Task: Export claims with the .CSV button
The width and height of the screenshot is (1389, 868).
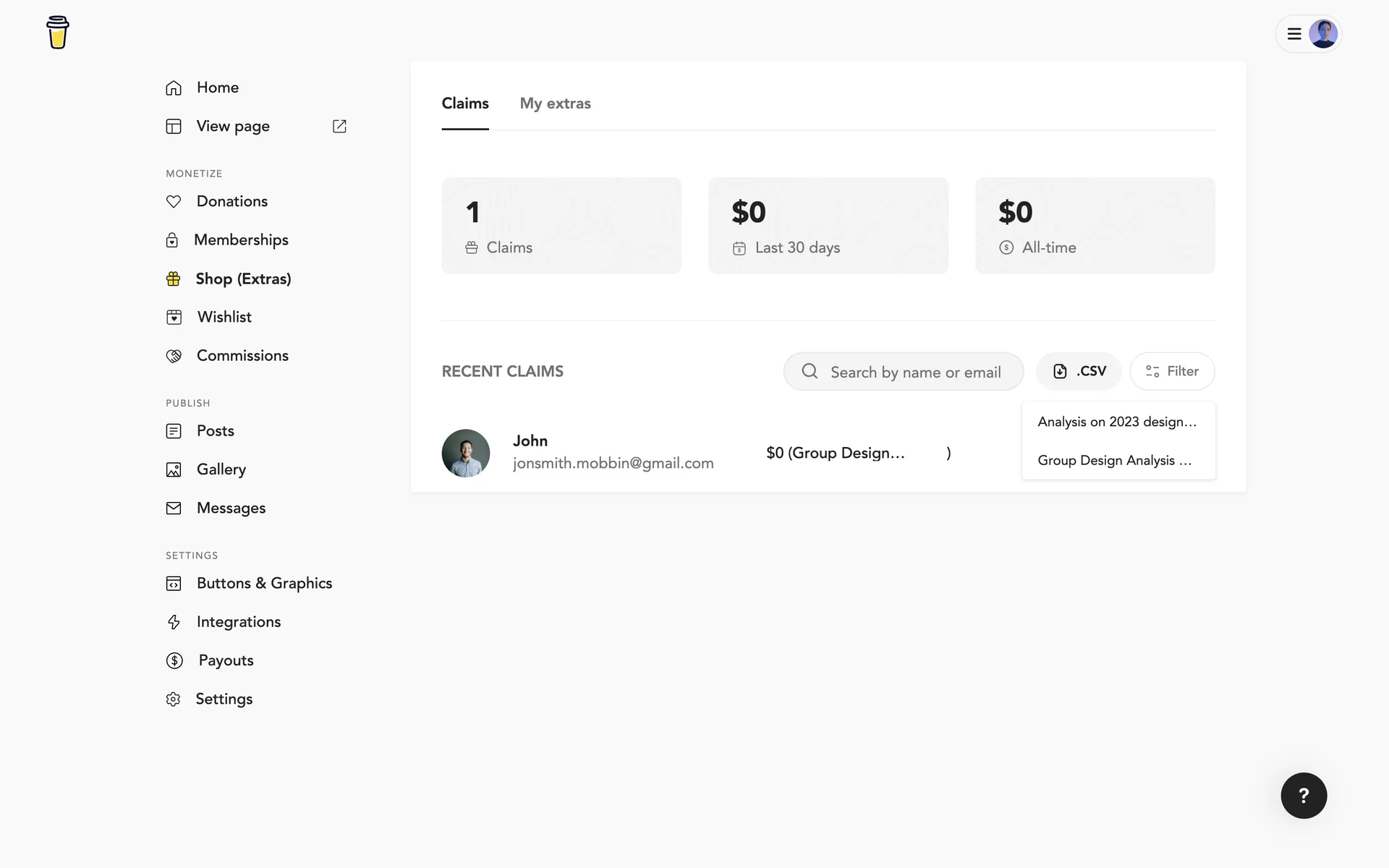Action: (1079, 371)
